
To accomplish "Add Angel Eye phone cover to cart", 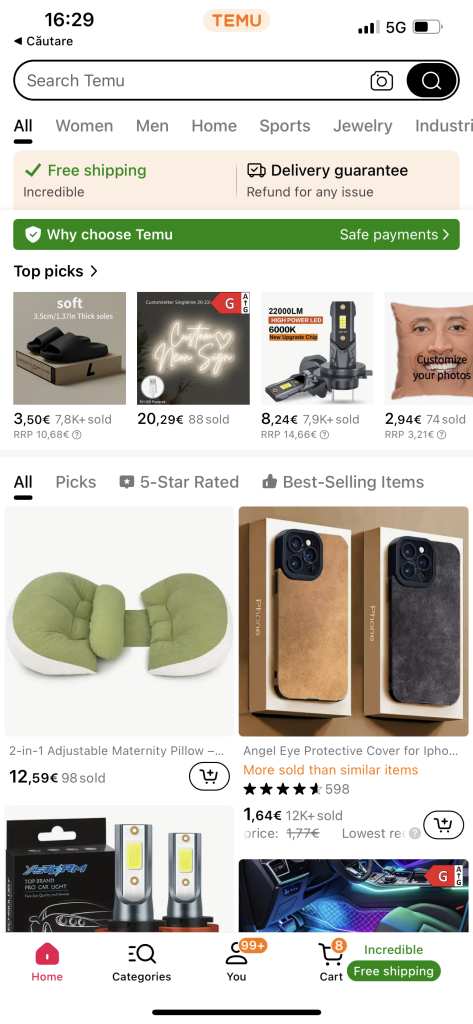I will pos(444,824).
